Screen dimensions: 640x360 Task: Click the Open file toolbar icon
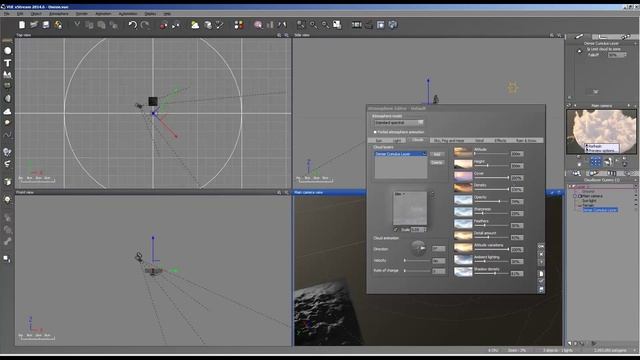point(34,25)
